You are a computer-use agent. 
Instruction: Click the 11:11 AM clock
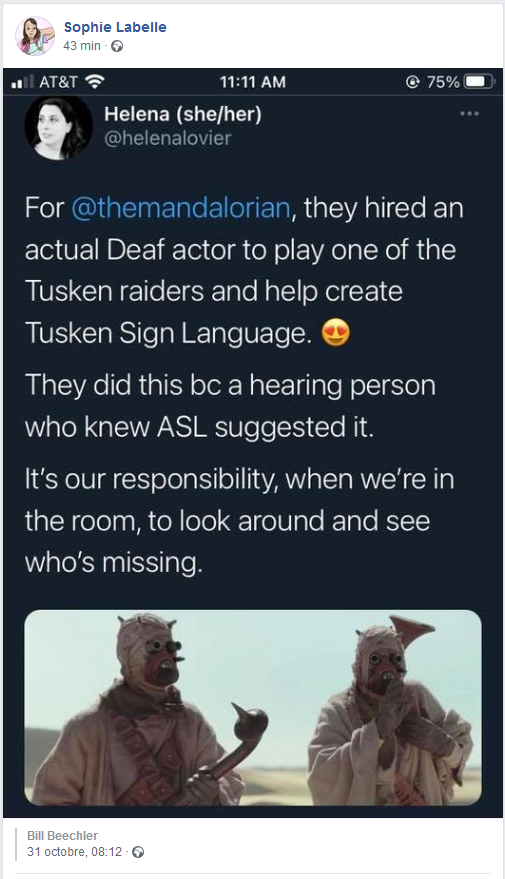click(253, 82)
